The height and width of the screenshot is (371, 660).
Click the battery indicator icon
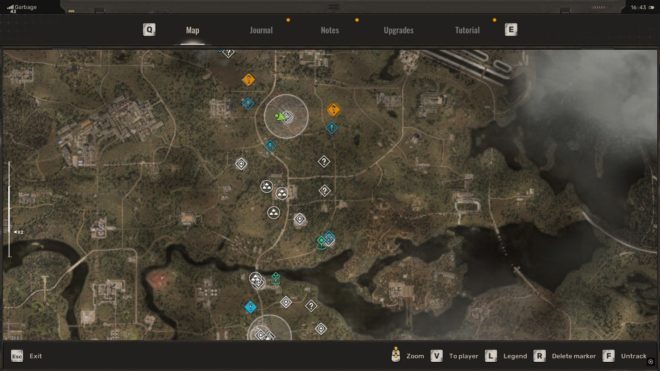652,7
